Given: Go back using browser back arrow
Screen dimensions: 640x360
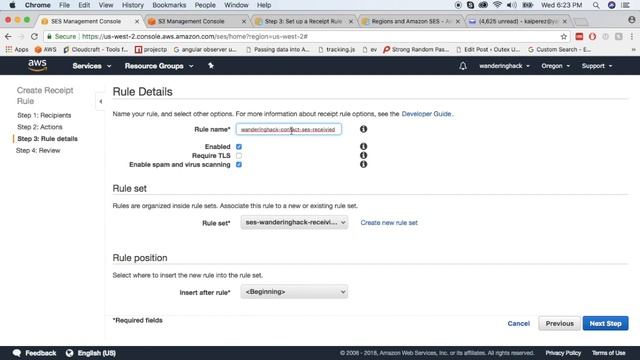Looking at the screenshot, I should [8, 36].
